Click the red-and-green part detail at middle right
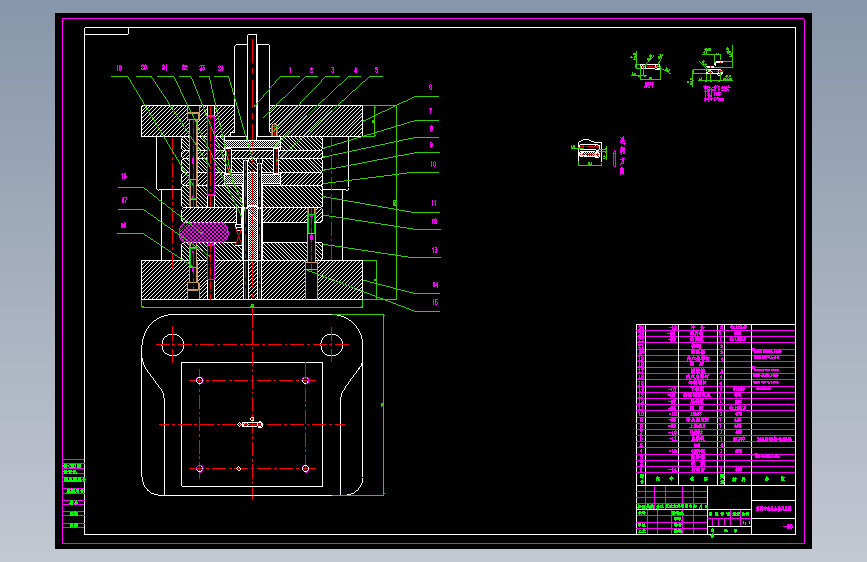The image size is (867, 562). point(589,153)
